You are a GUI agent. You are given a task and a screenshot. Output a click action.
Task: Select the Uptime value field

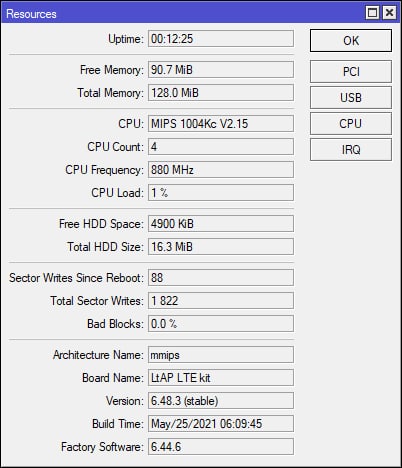click(x=221, y=39)
